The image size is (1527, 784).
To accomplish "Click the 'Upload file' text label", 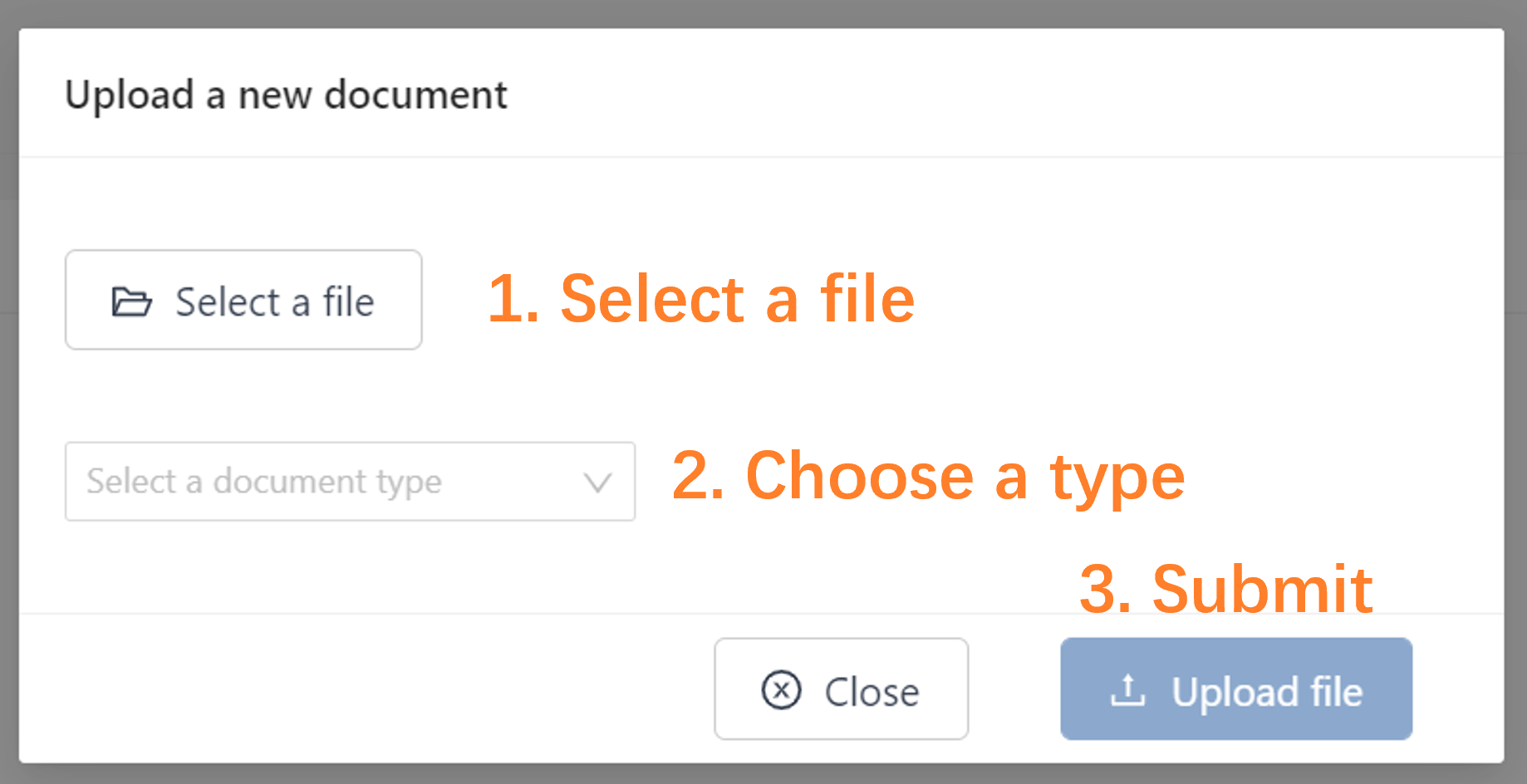I will pyautogui.click(x=1266, y=692).
